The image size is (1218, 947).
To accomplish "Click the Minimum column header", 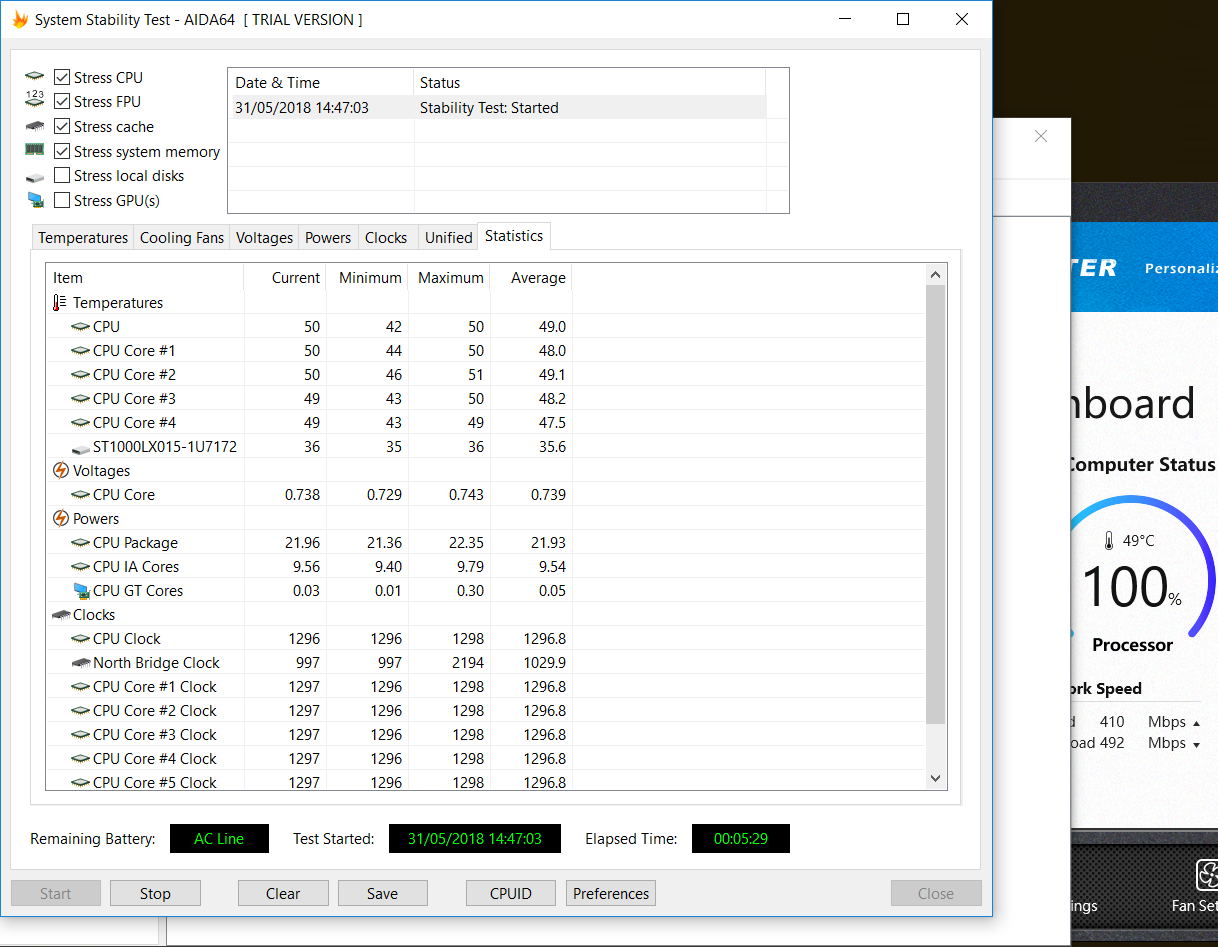I will click(x=367, y=278).
